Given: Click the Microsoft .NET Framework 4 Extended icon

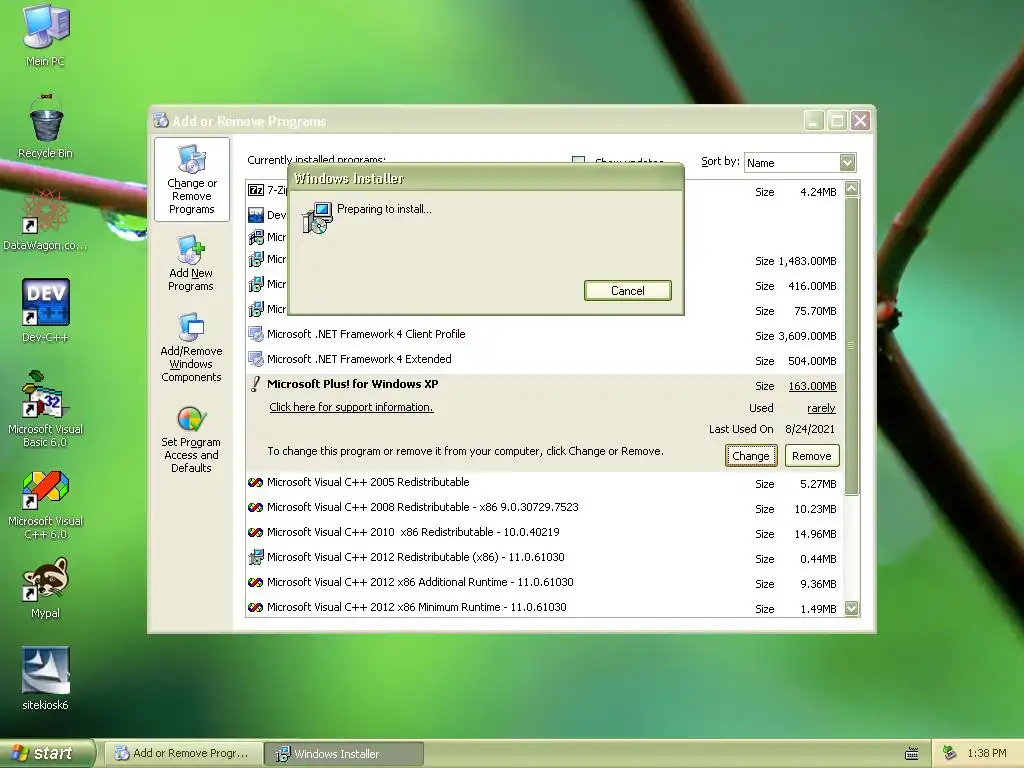Looking at the screenshot, I should 255,359.
